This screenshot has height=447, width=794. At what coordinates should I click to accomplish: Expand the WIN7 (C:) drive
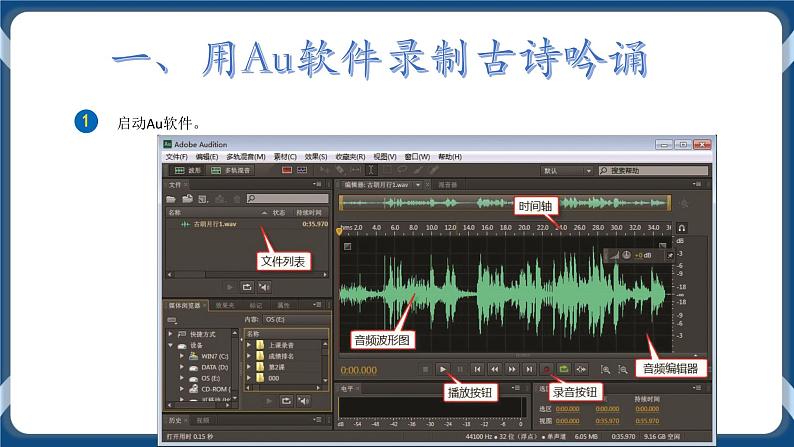coord(181,356)
